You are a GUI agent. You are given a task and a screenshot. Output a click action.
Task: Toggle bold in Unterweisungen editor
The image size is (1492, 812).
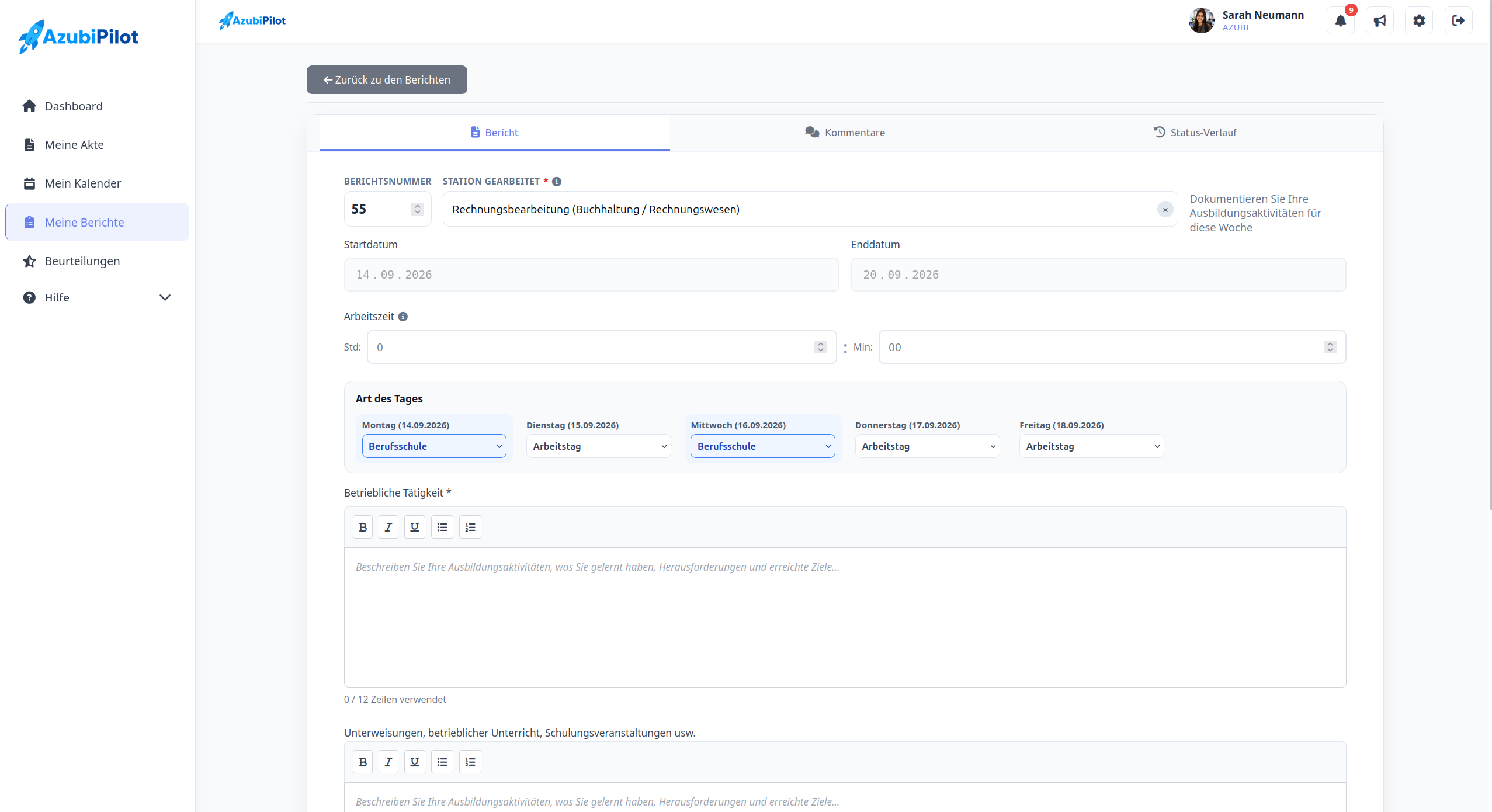(x=363, y=762)
